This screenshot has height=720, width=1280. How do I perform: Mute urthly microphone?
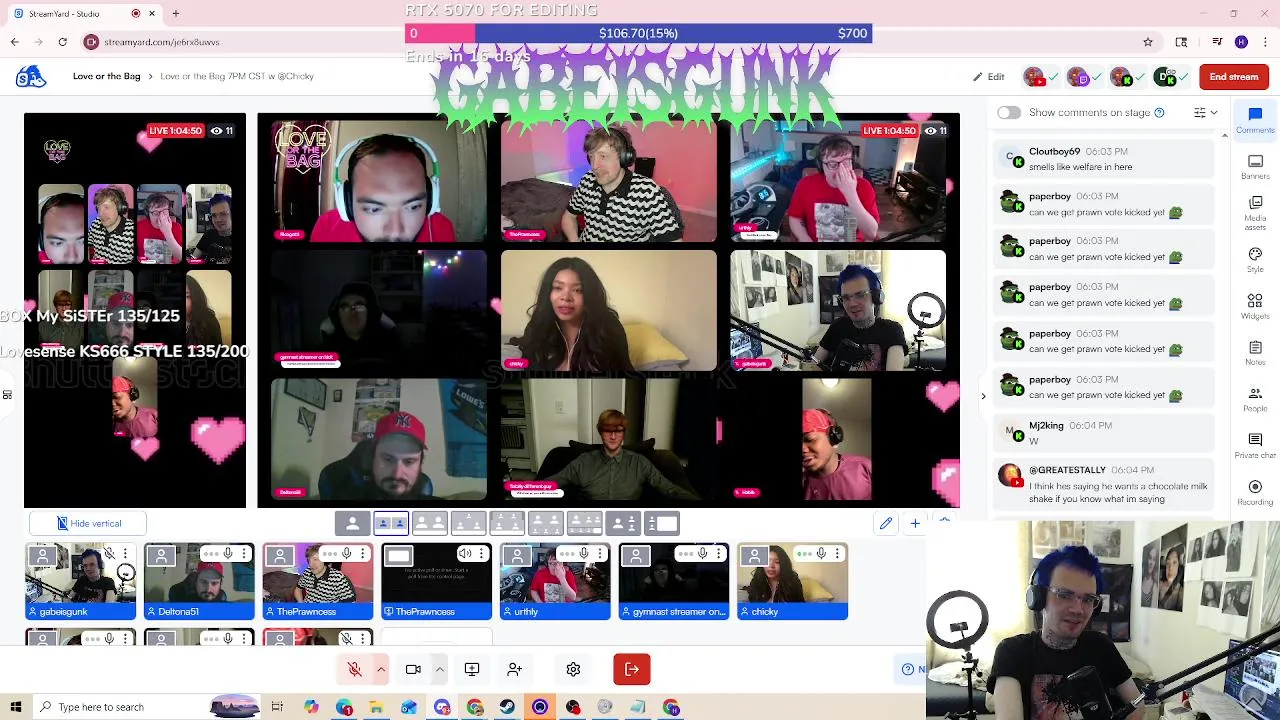pos(584,554)
